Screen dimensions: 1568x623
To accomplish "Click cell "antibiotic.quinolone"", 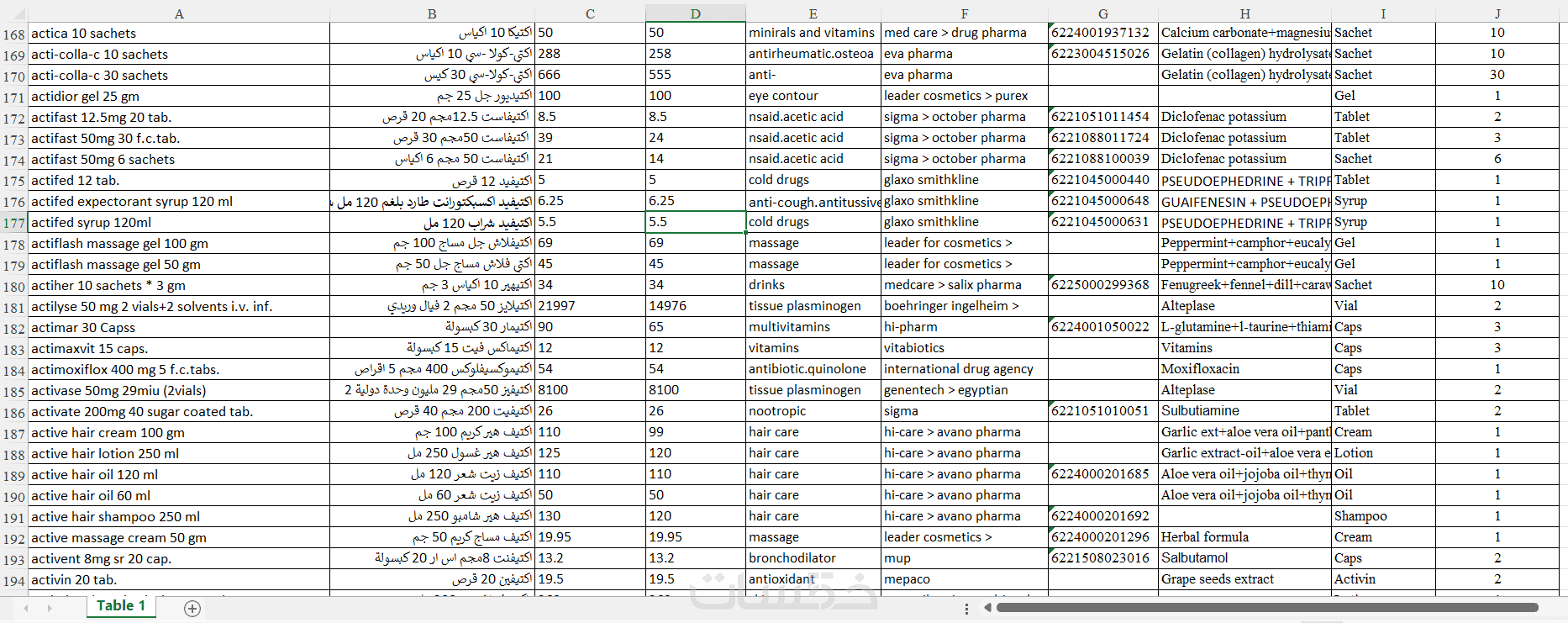I will click(x=813, y=369).
